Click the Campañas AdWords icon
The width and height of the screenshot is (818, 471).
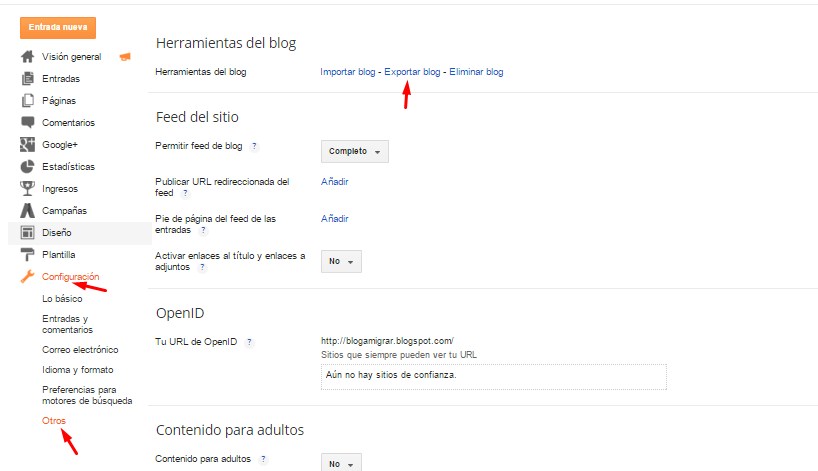(x=28, y=210)
